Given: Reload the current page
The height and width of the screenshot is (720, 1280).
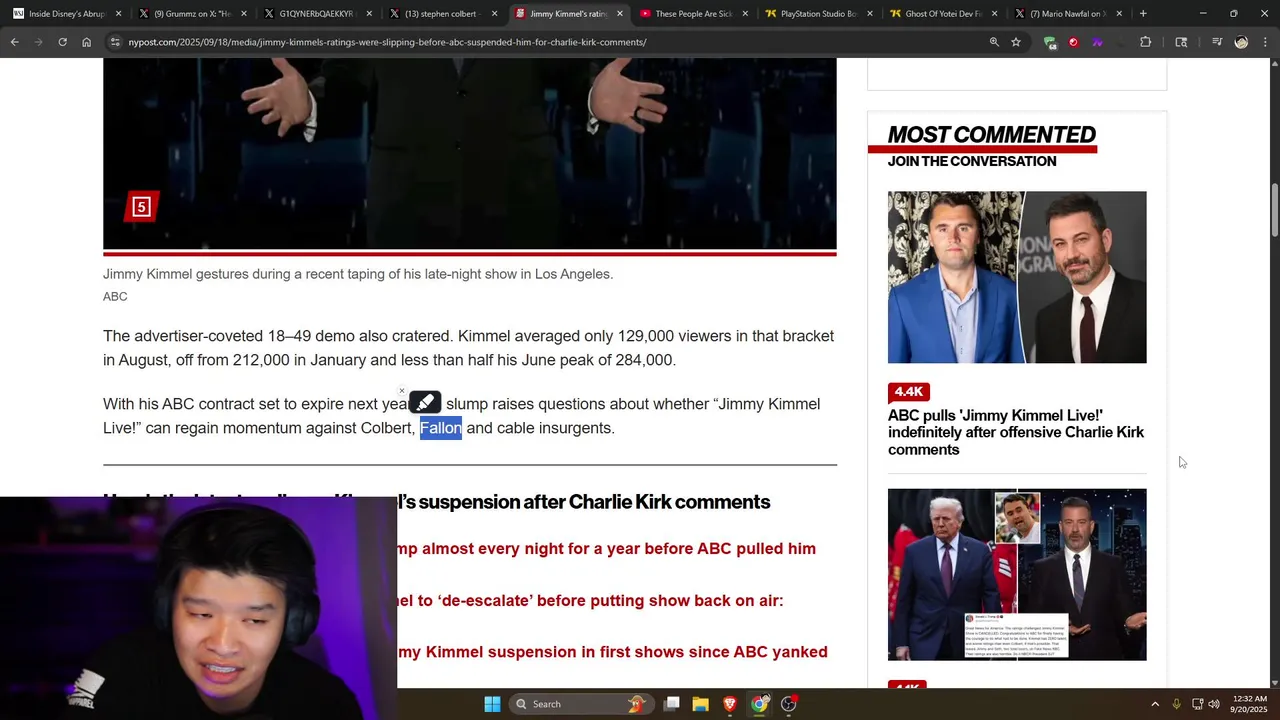Looking at the screenshot, I should click(62, 42).
